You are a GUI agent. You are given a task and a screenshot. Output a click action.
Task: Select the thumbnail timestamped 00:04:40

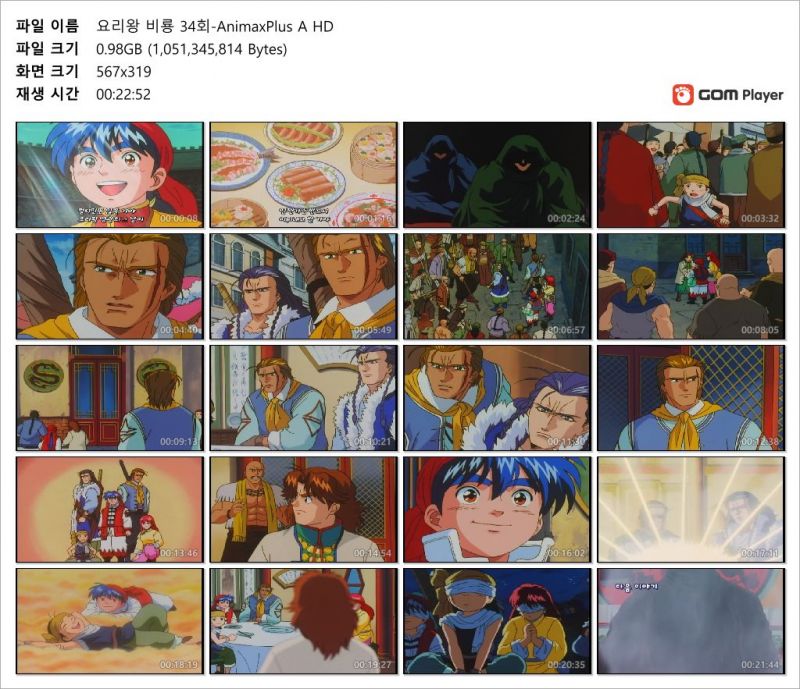(110, 286)
